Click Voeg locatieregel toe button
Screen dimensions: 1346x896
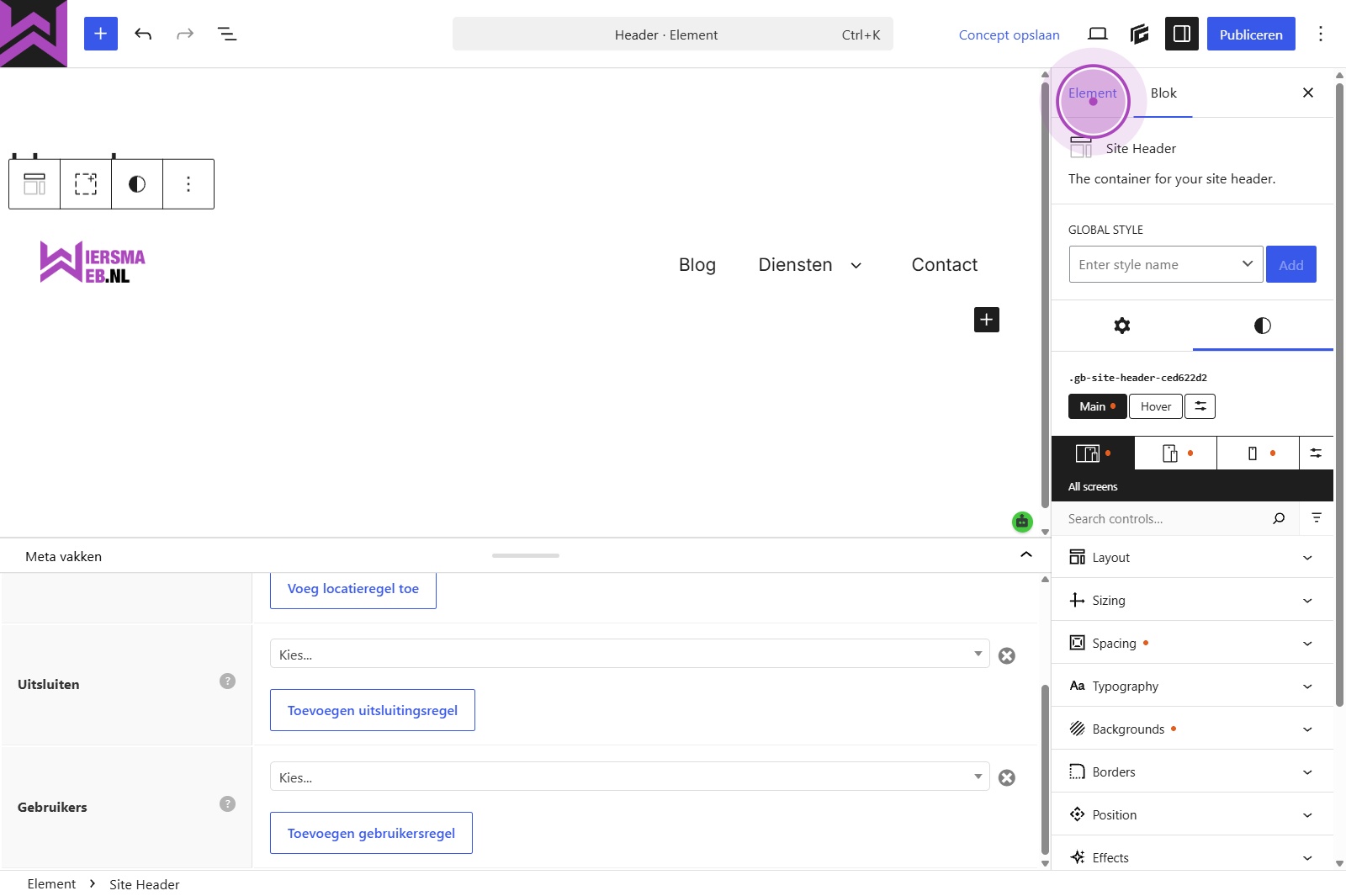click(x=353, y=589)
